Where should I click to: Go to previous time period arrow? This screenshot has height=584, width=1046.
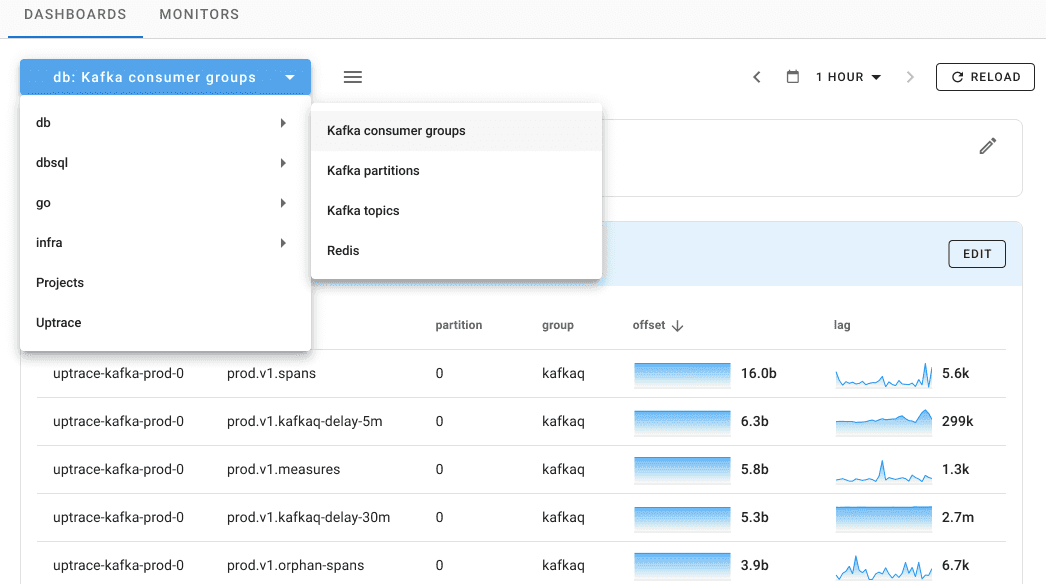pos(757,77)
